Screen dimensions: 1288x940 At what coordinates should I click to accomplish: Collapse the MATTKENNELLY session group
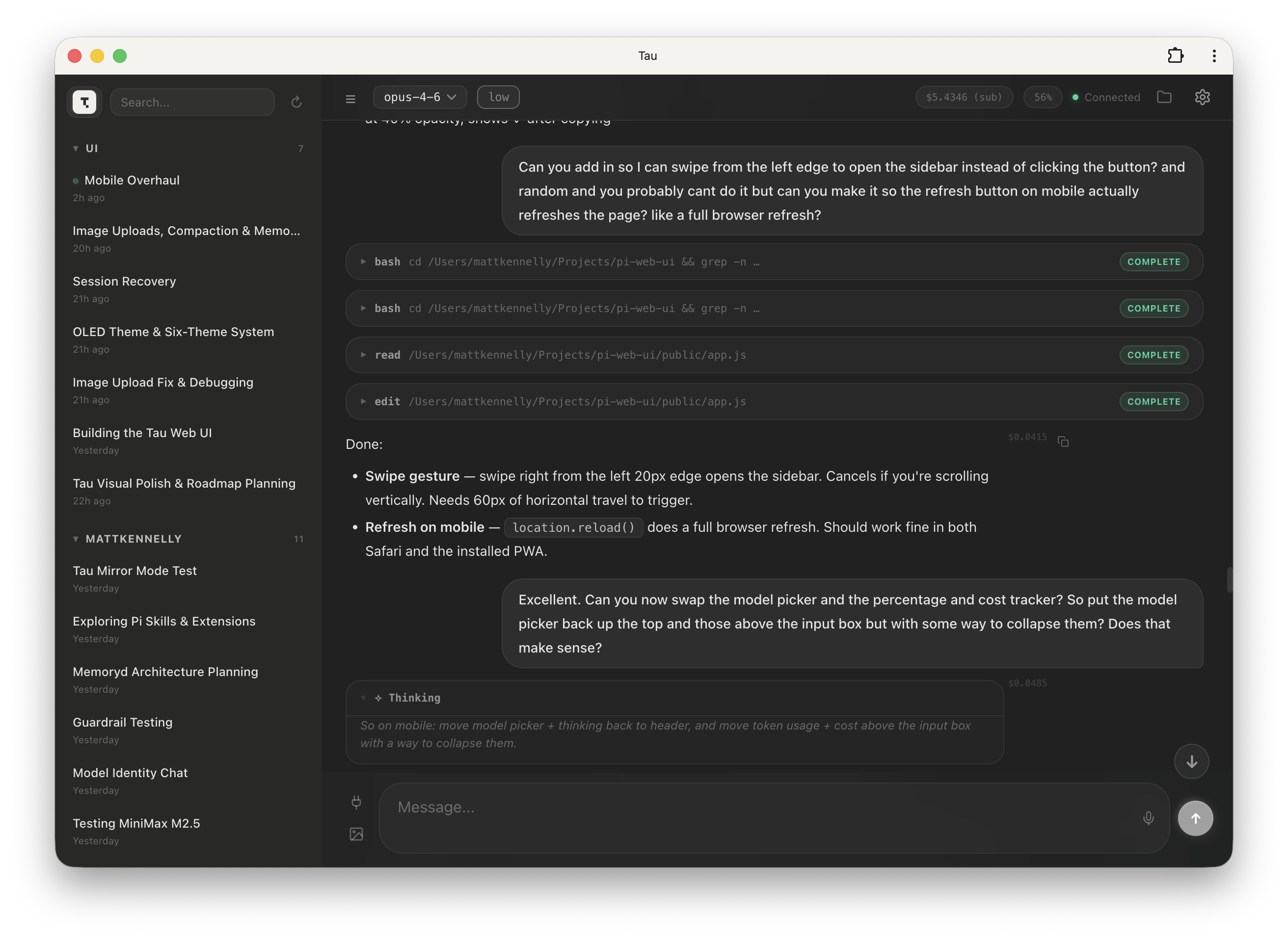(188, 539)
